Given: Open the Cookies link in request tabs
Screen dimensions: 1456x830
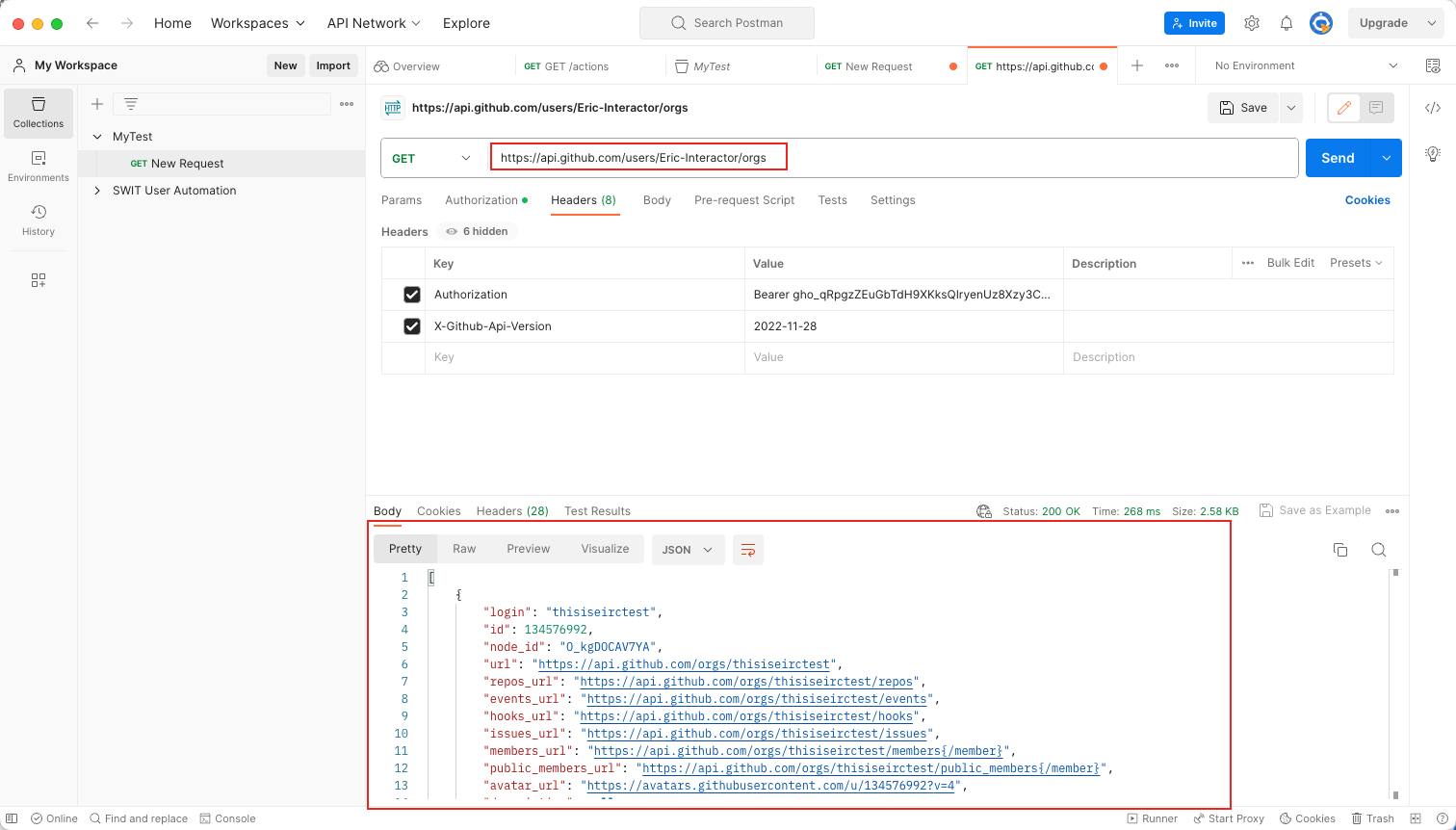Looking at the screenshot, I should click(x=1367, y=200).
